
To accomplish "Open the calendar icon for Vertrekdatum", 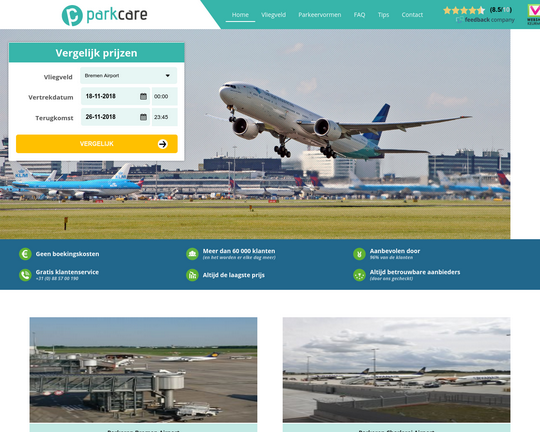I will [x=143, y=96].
